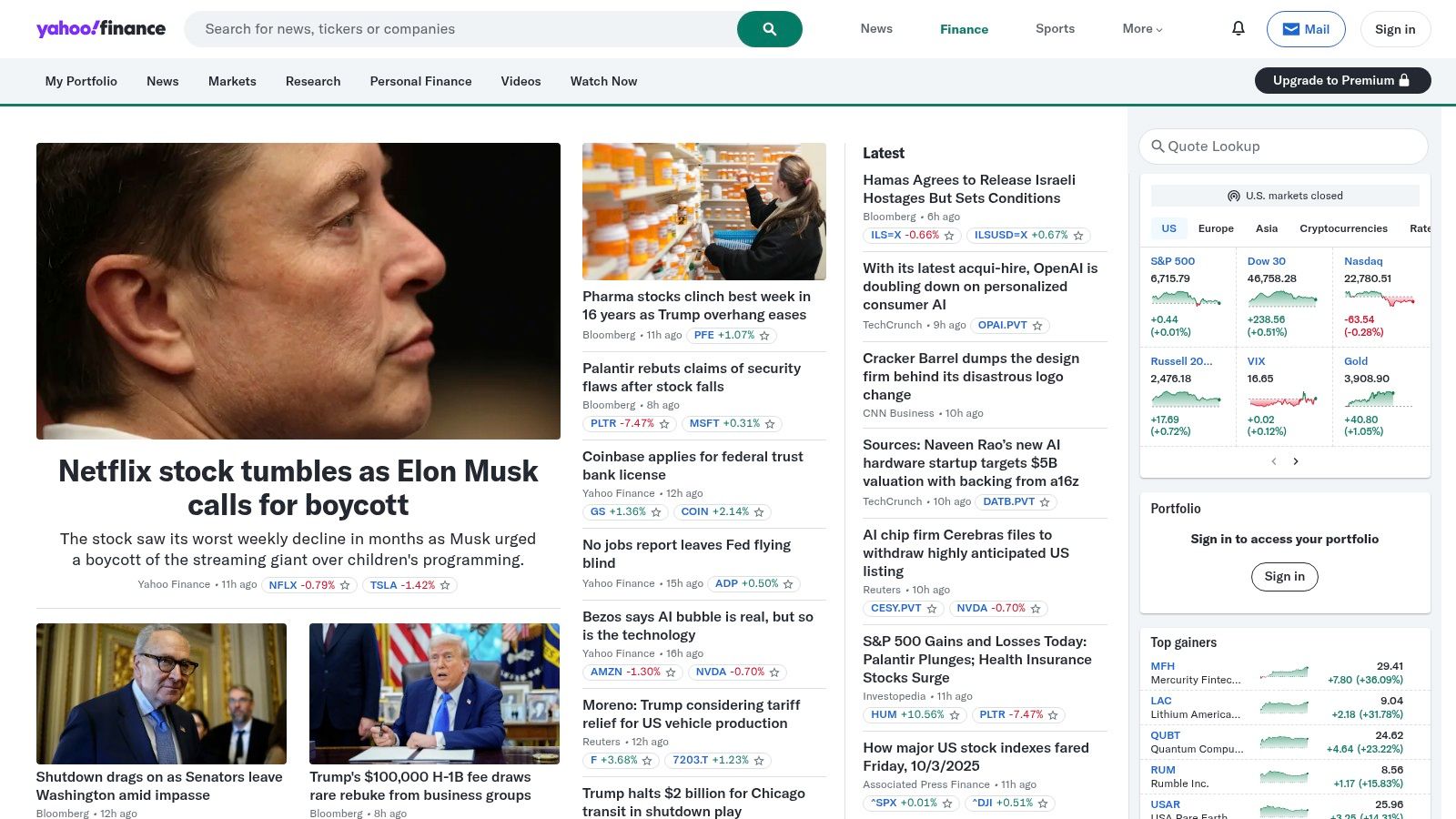Image resolution: width=1456 pixels, height=819 pixels.
Task: Click the Quote Lookup magnifier icon
Action: pyautogui.click(x=1158, y=146)
